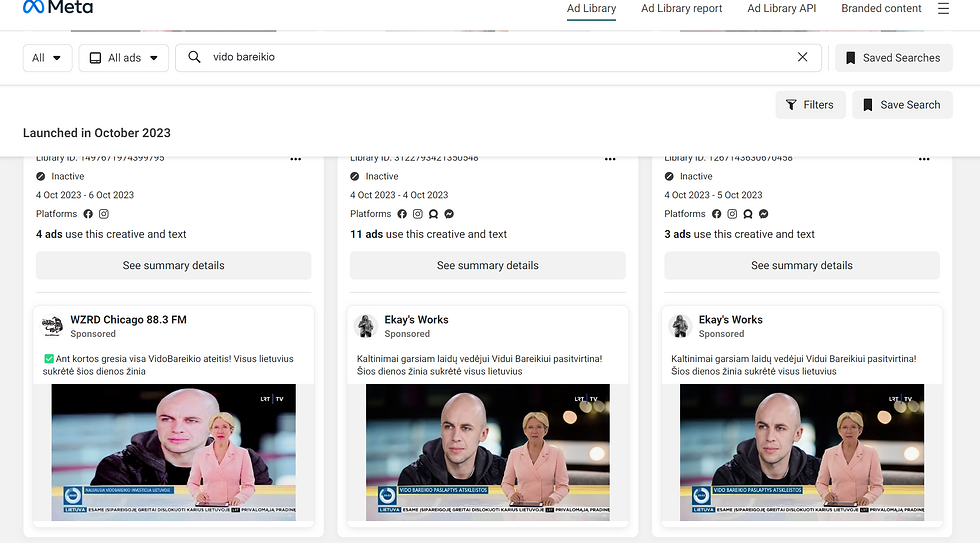
Task: Open Saved Searches
Action: (894, 57)
